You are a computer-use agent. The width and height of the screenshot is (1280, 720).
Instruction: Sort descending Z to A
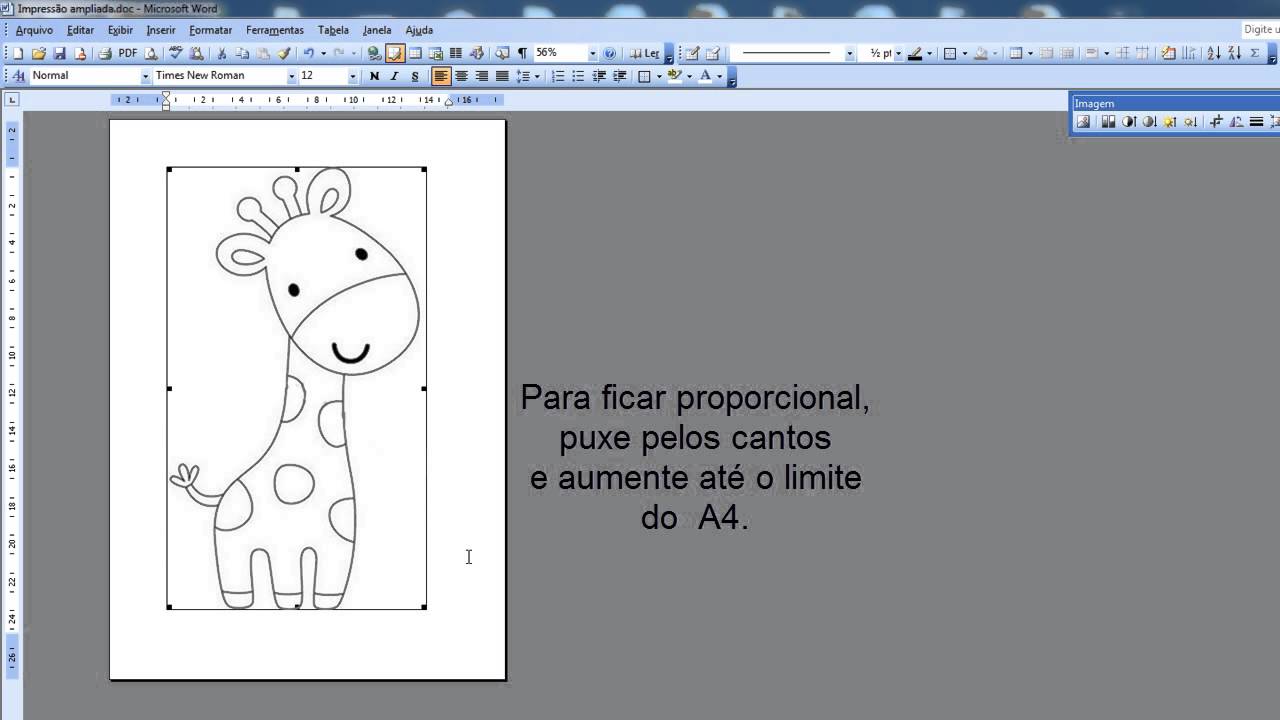(x=1234, y=53)
